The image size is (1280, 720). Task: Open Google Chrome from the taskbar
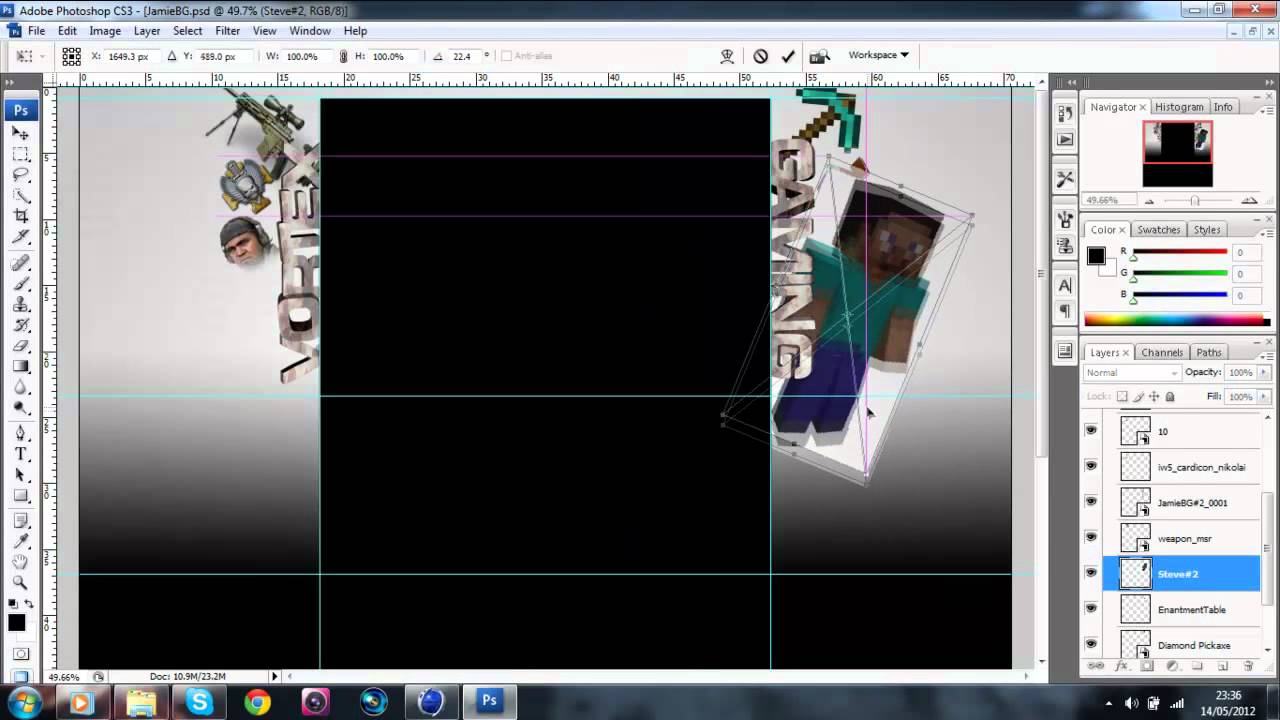click(257, 702)
